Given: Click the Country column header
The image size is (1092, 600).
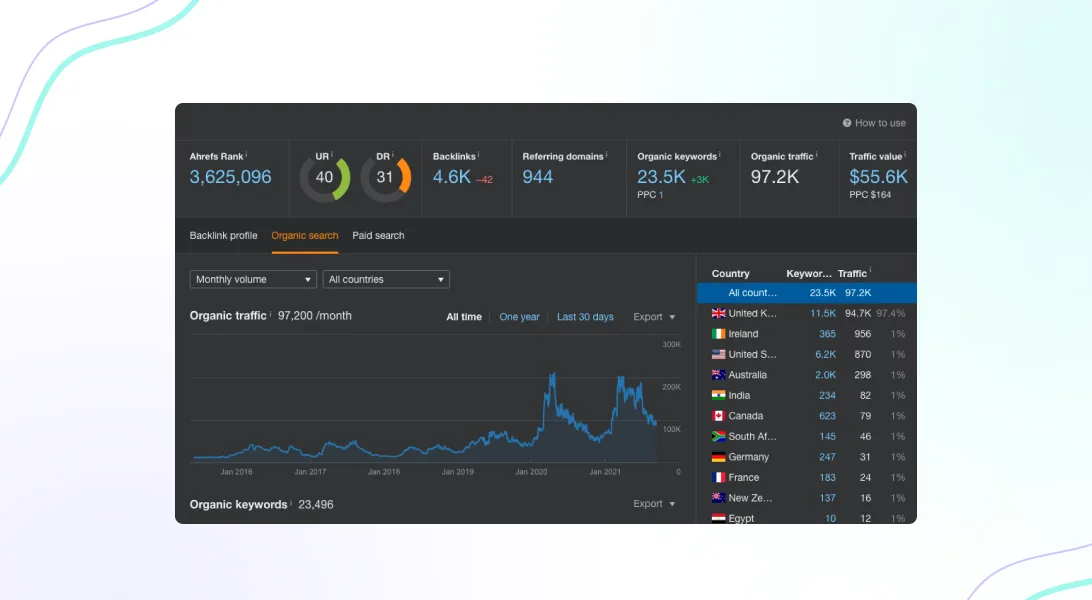Looking at the screenshot, I should [x=731, y=274].
